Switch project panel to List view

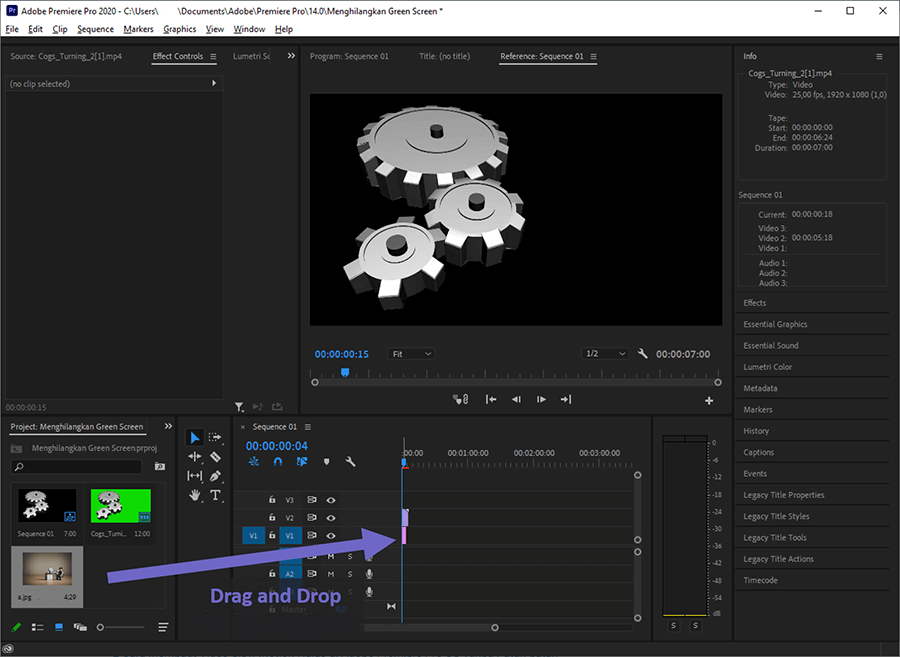click(37, 627)
